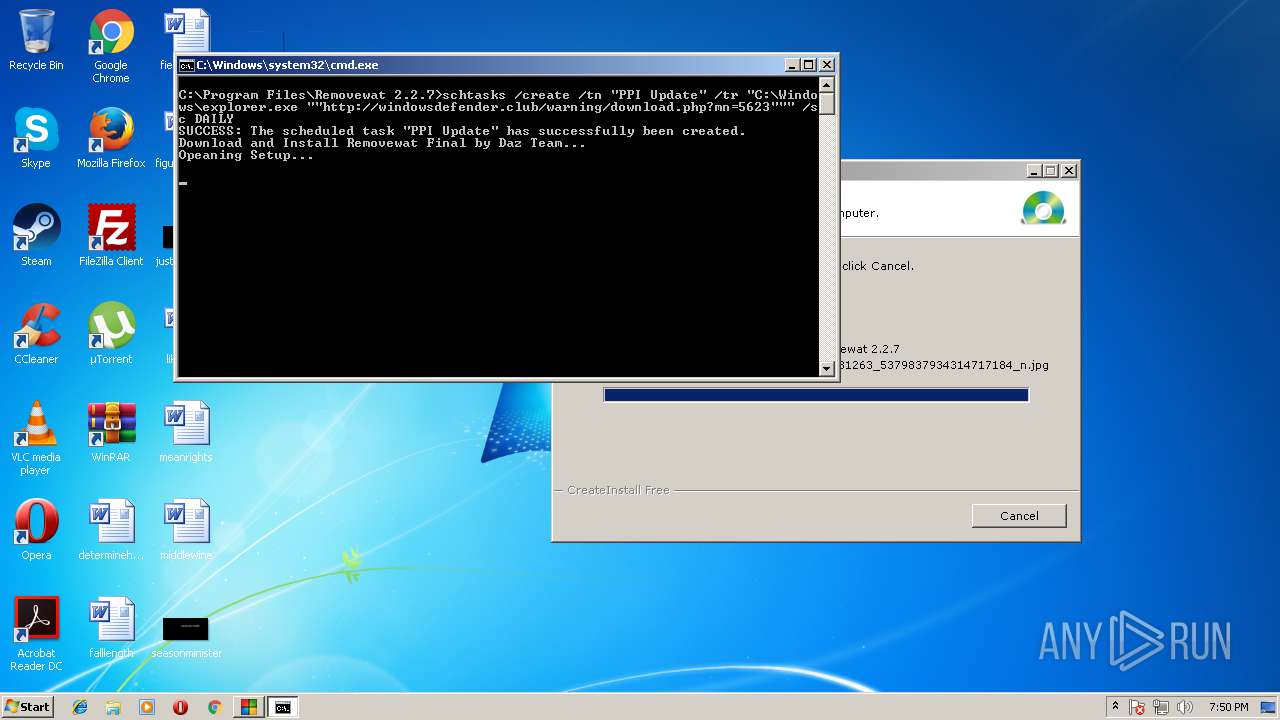Open network status tray icon
Viewport: 1280px width, 720px height.
click(1161, 707)
